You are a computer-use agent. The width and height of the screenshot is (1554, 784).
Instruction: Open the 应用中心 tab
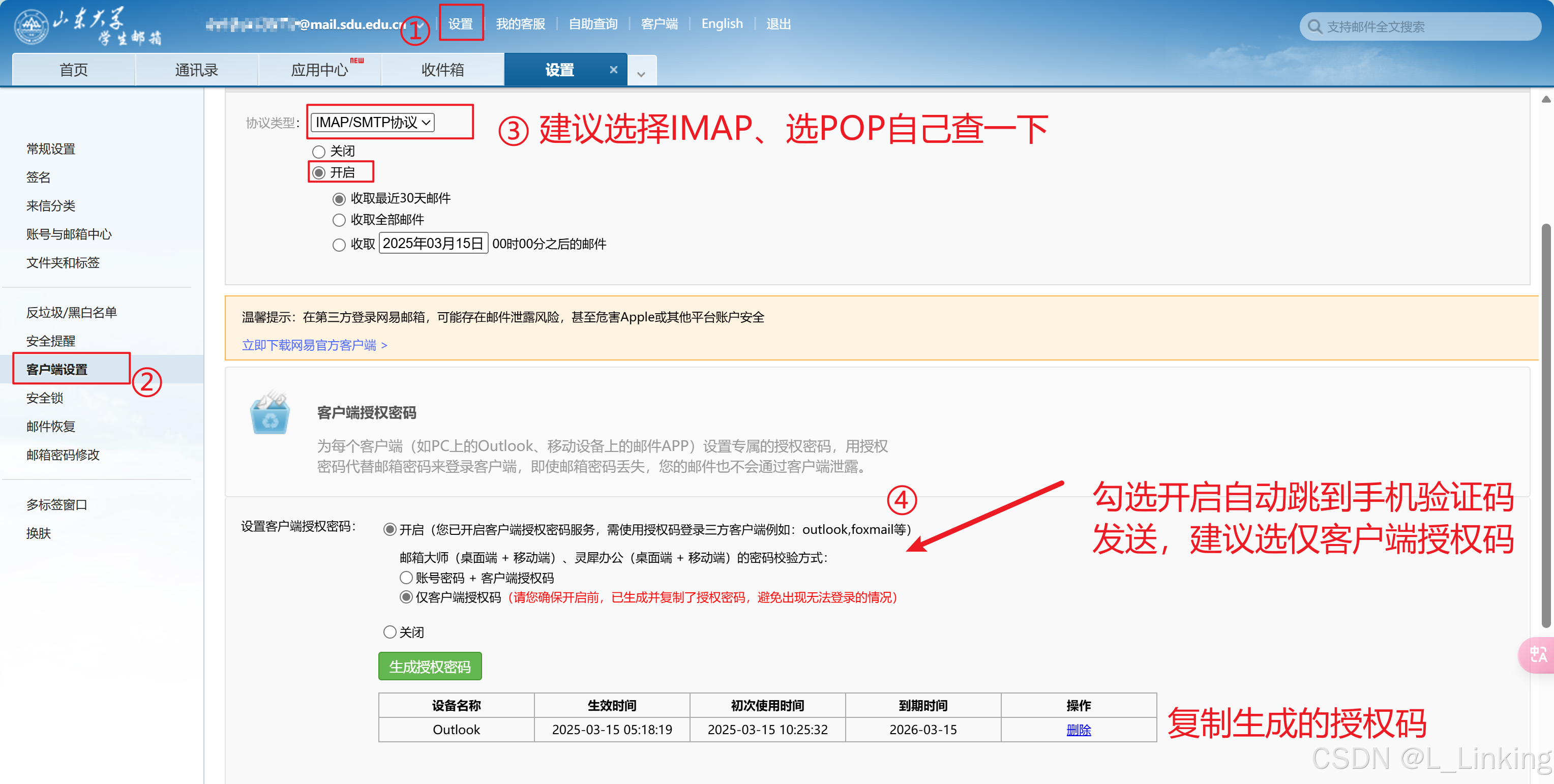click(x=319, y=70)
